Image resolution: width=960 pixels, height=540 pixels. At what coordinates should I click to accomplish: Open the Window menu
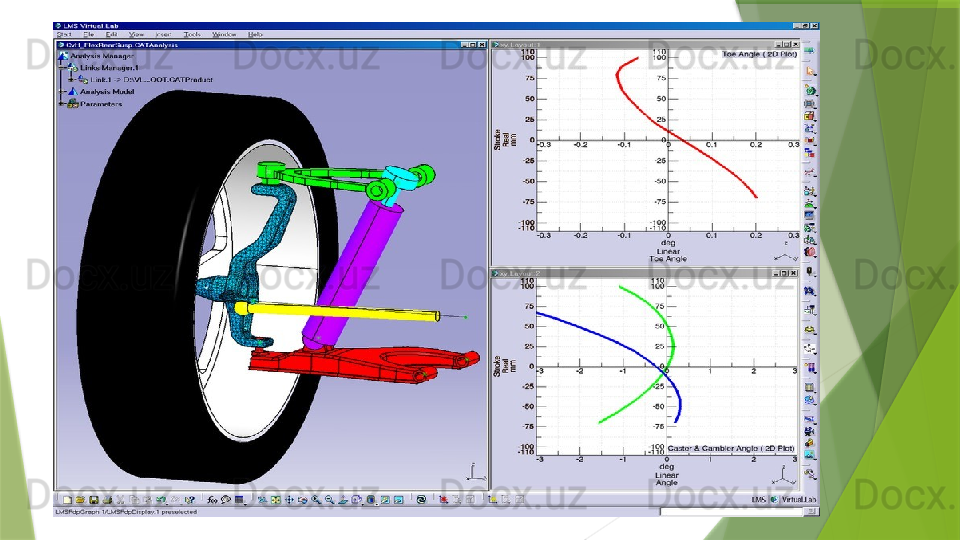point(224,34)
